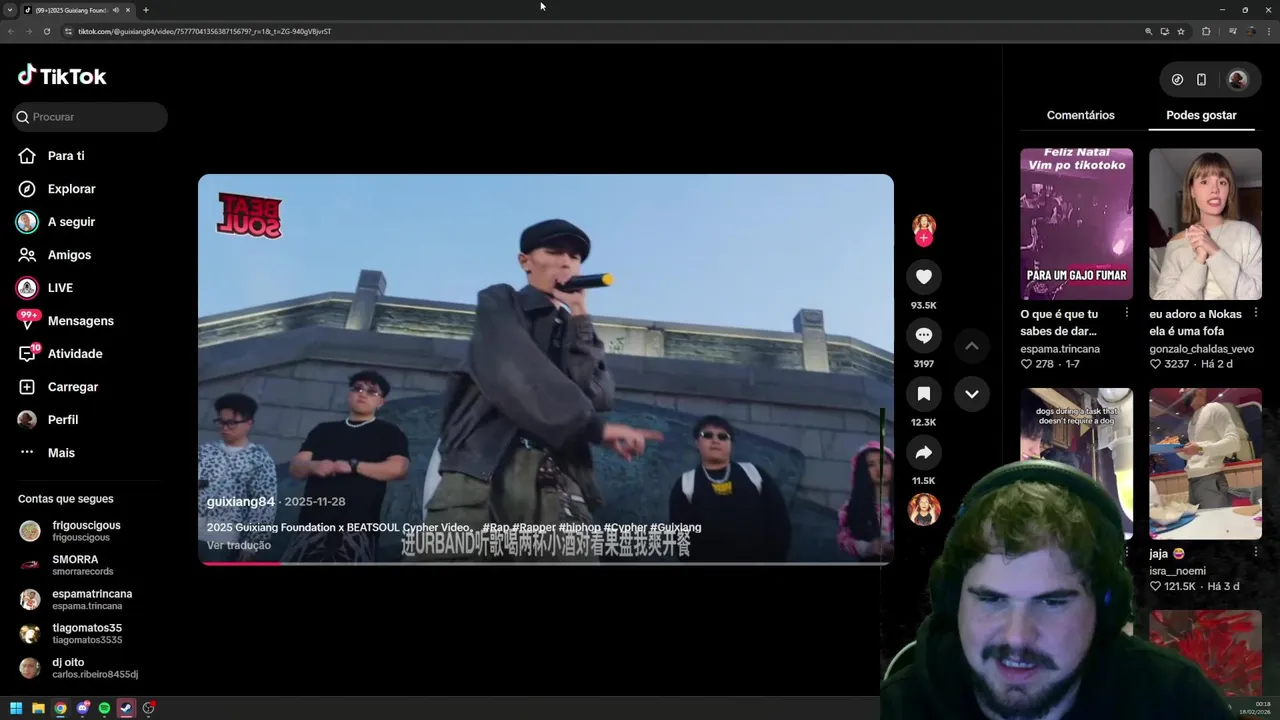Follow creator with red plus badge
Screen dimensions: 1280x720
[923, 239]
